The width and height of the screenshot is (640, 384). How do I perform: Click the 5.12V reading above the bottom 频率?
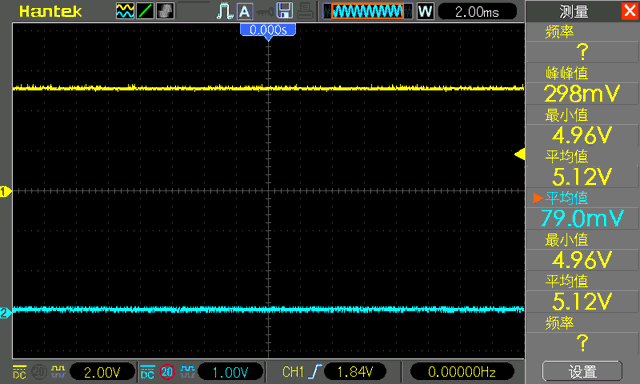pyautogui.click(x=582, y=302)
